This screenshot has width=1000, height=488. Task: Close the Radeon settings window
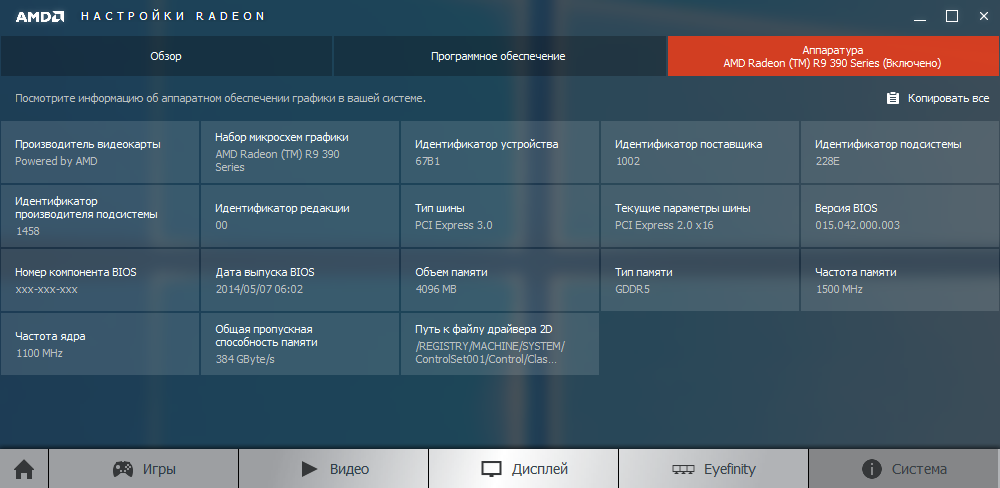pyautogui.click(x=983, y=17)
